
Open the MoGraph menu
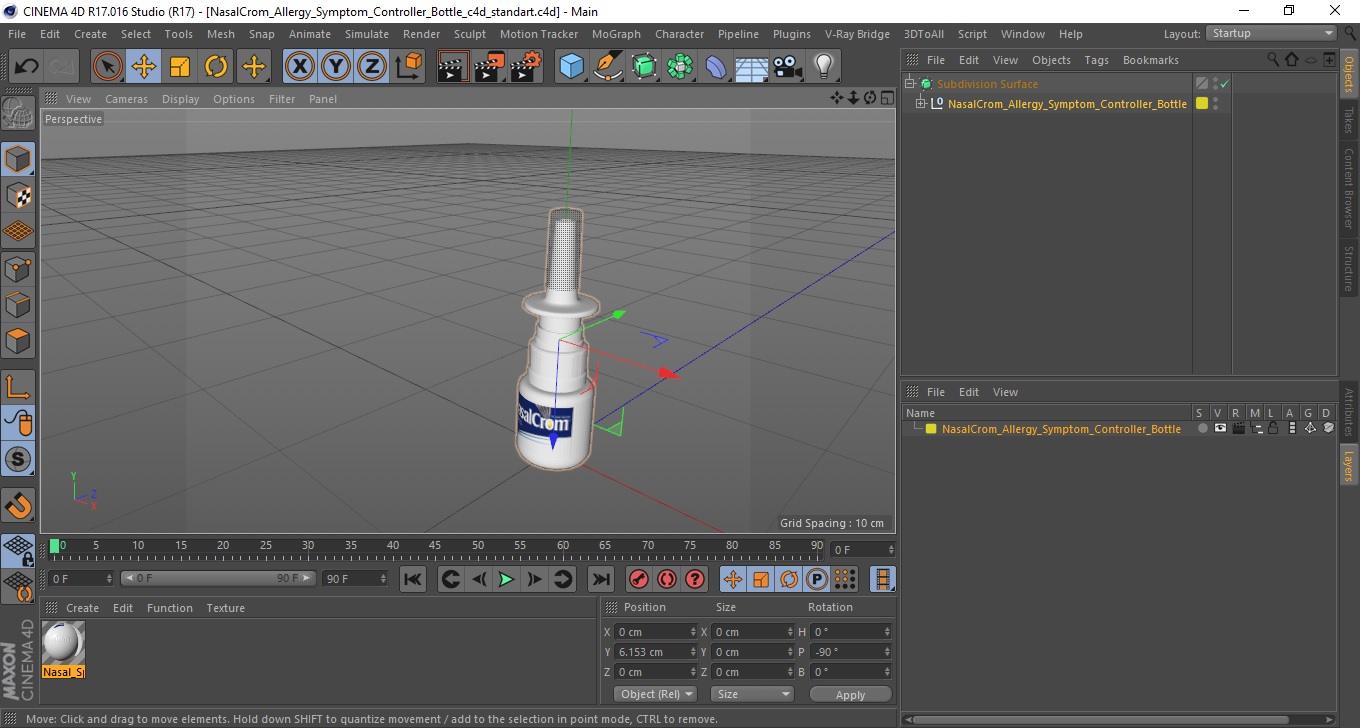616,34
